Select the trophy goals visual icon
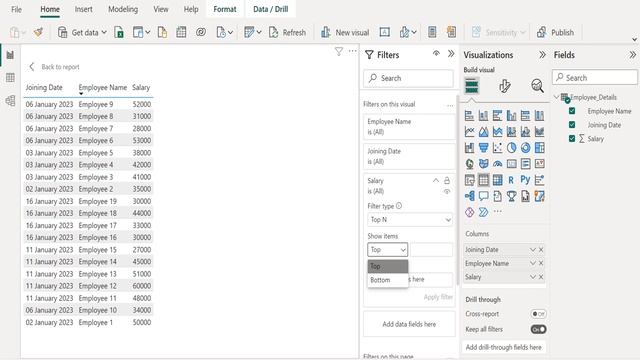Viewport: 640px width, 360px height. [x=511, y=196]
